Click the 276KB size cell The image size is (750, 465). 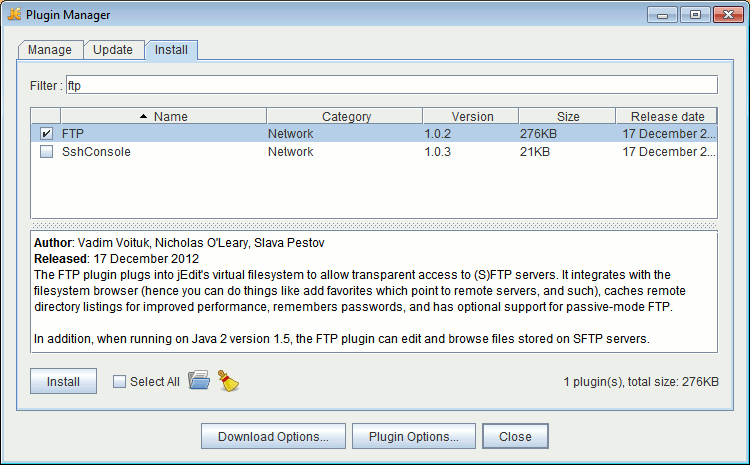[539, 133]
